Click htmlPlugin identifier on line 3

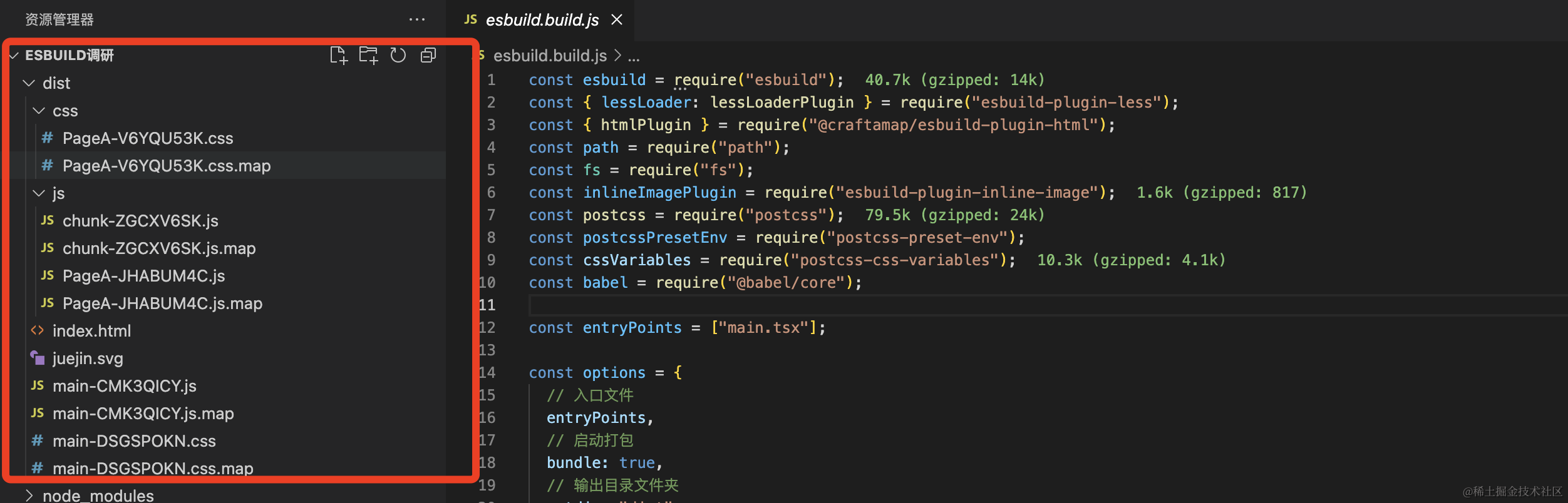646,125
